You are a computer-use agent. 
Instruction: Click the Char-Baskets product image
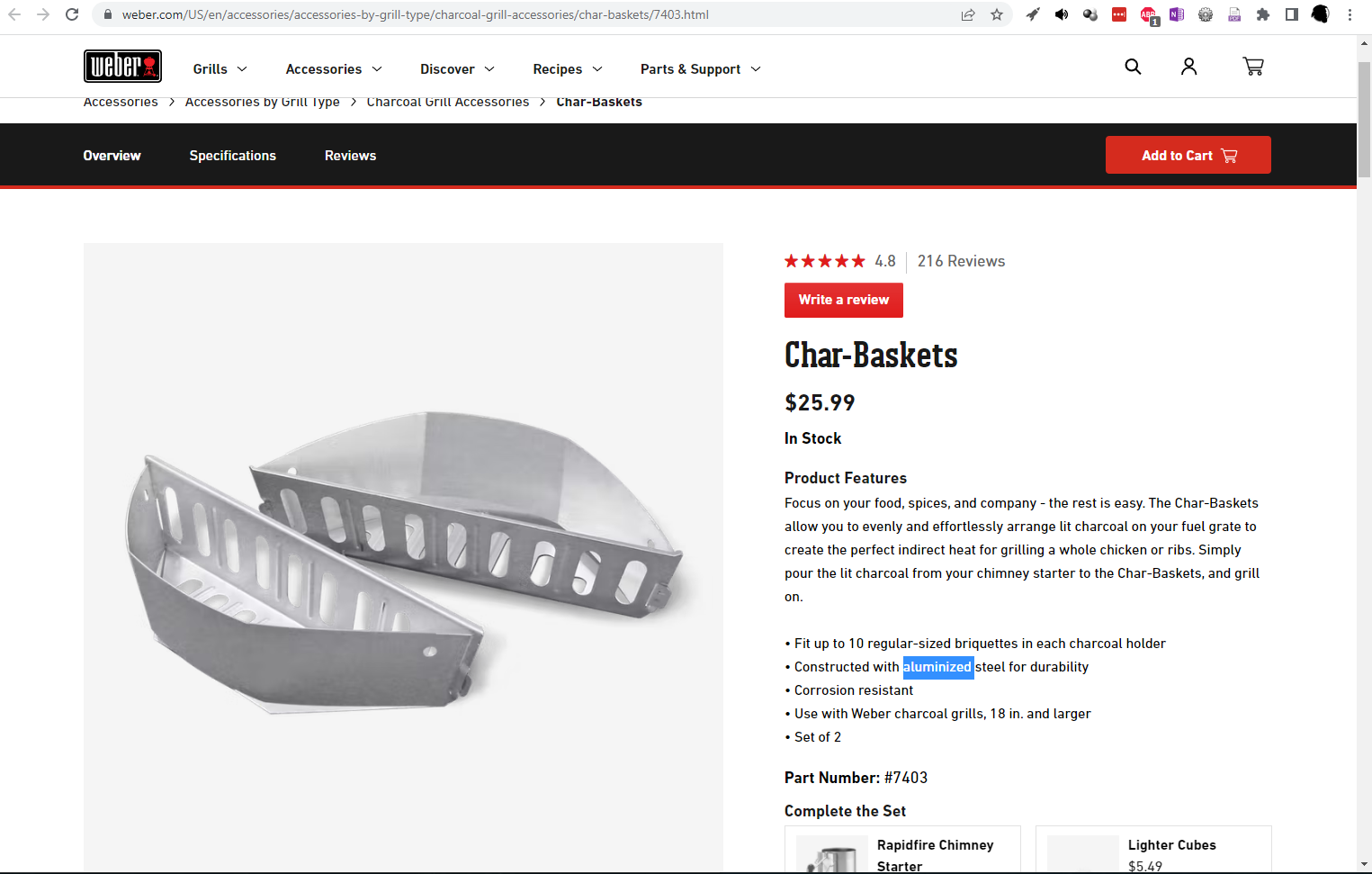pos(403,558)
